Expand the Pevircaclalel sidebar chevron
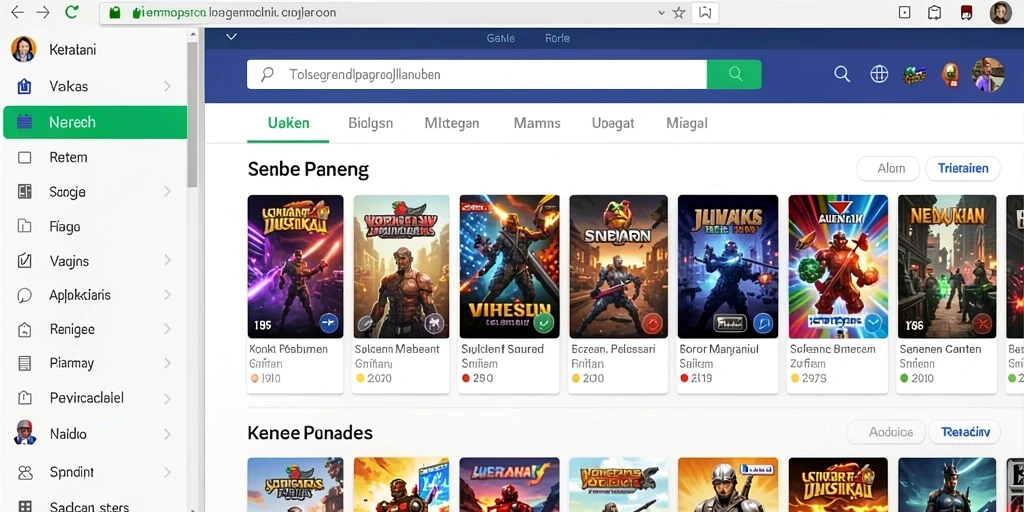The image size is (1024, 512). pos(167,398)
